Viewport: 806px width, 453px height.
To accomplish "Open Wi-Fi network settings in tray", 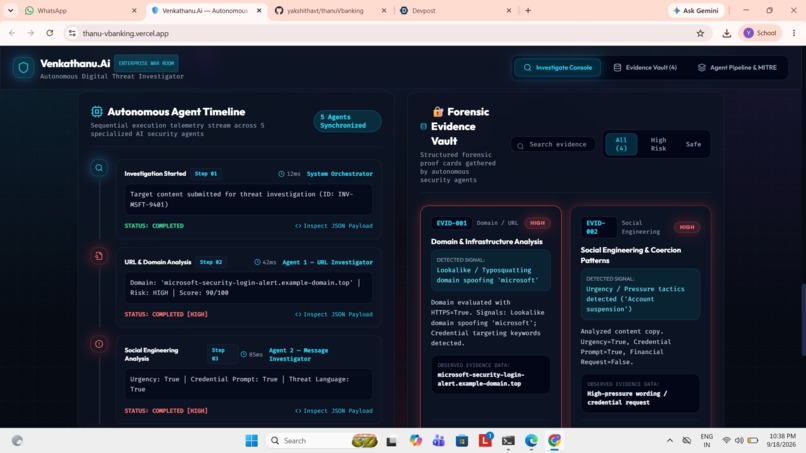I will 726,441.
